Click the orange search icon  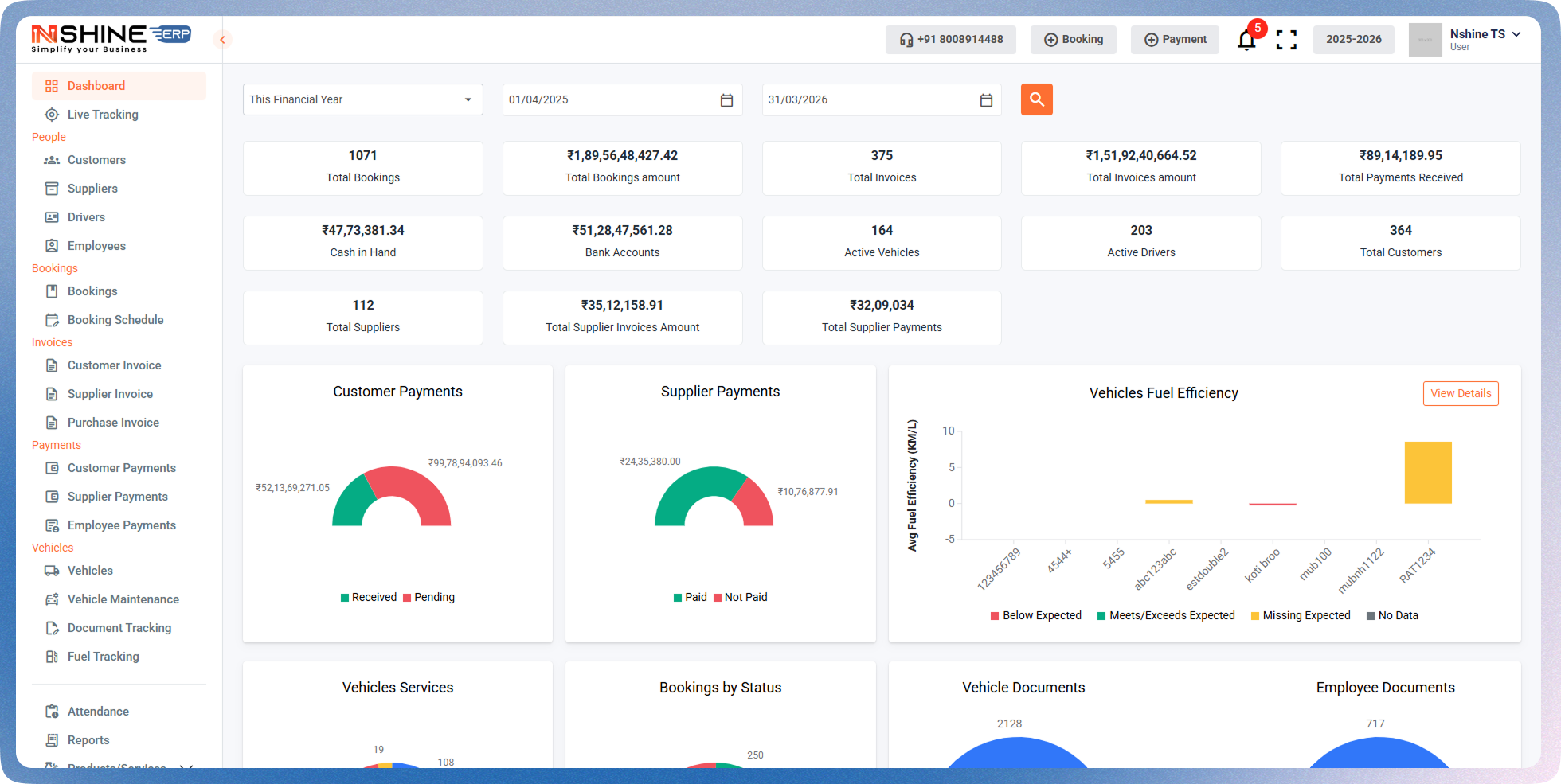point(1036,99)
